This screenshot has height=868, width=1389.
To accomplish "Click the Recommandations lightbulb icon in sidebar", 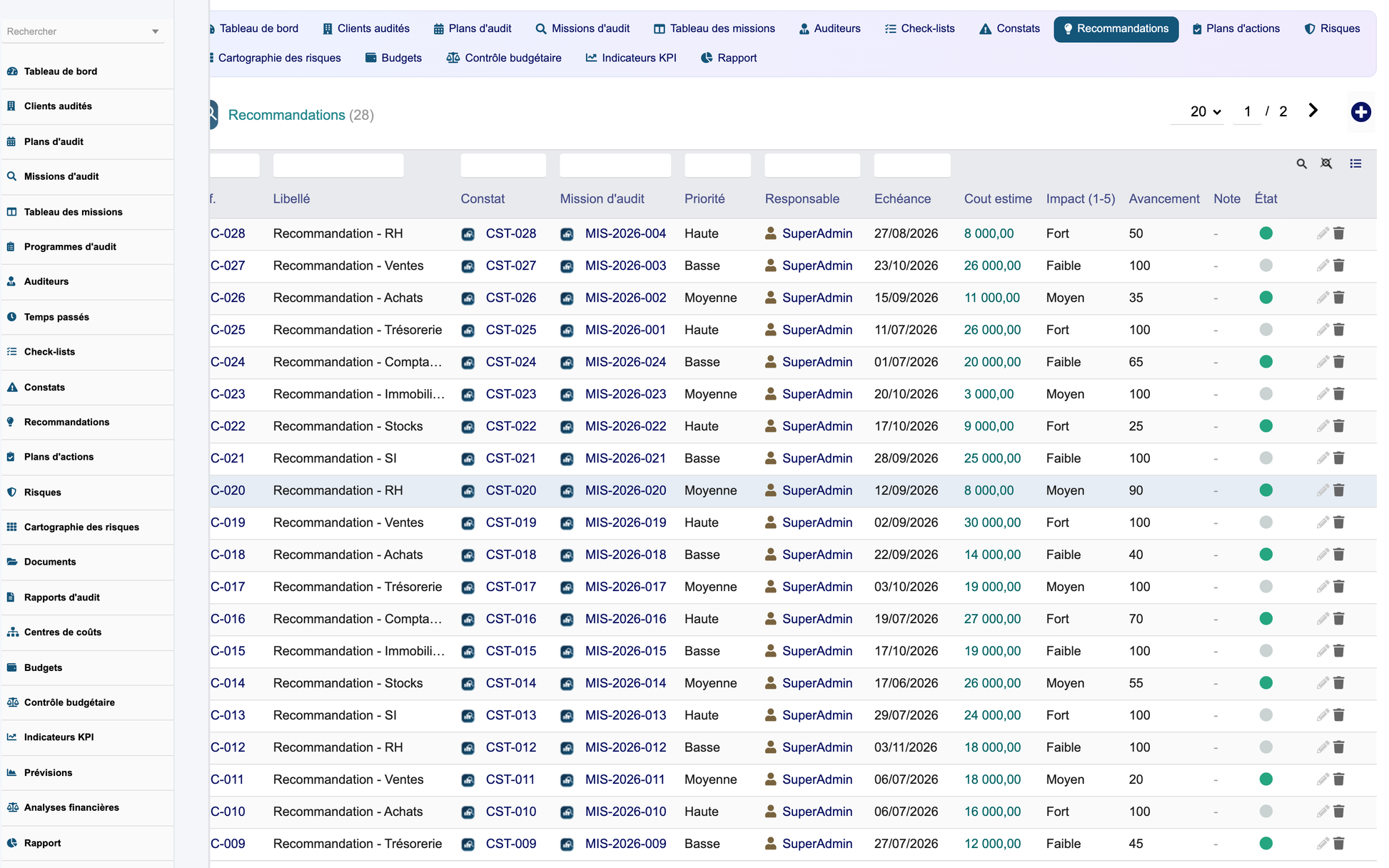I will (x=11, y=422).
